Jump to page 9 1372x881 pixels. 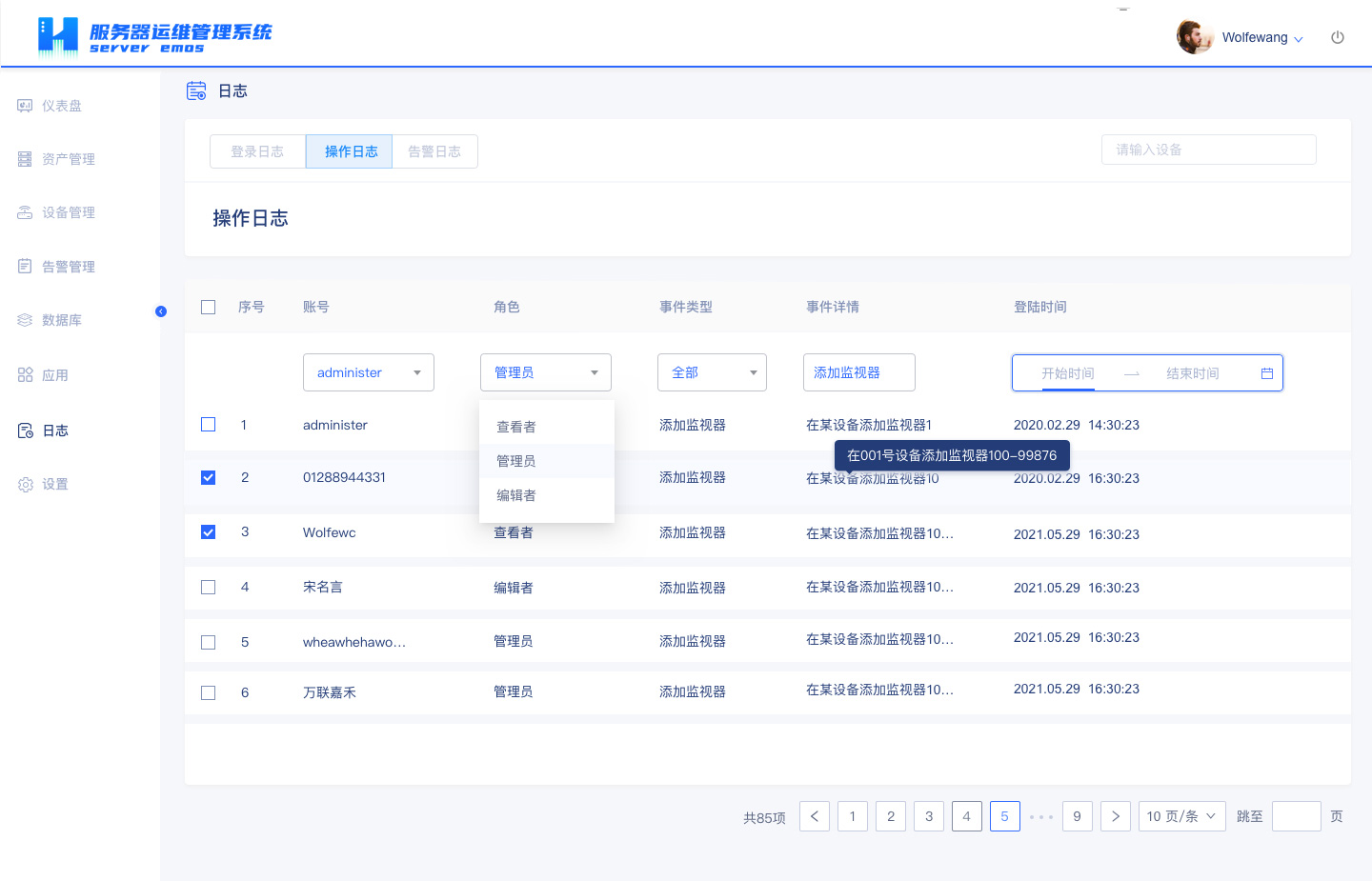[x=1077, y=816]
